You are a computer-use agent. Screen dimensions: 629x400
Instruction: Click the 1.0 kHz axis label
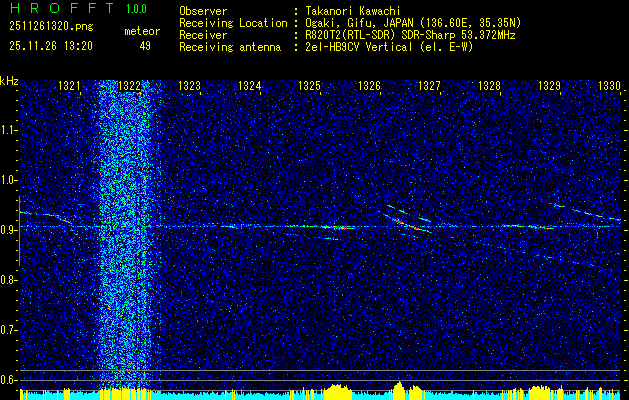[x=8, y=180]
